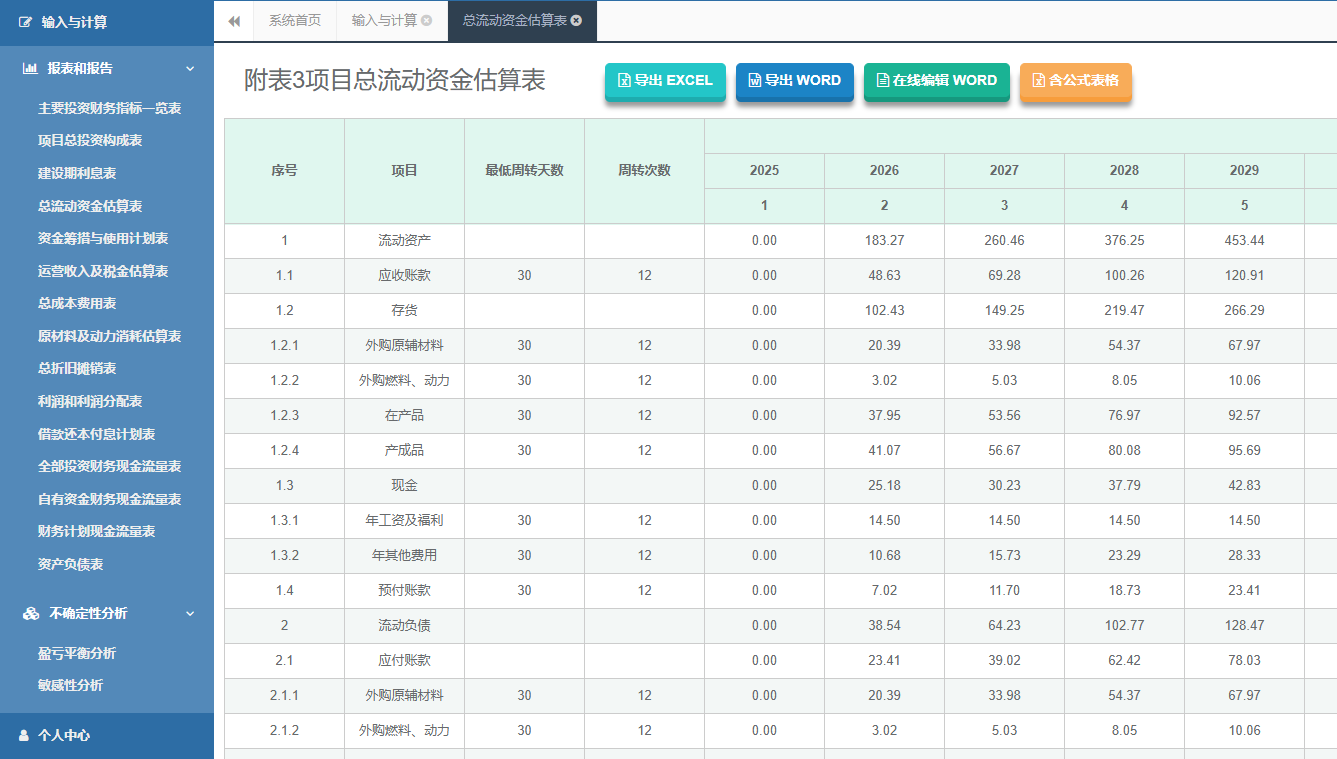The height and width of the screenshot is (759, 1337).
Task: Open 盈亏平衡分析 from the sidebar
Action: tap(77, 653)
